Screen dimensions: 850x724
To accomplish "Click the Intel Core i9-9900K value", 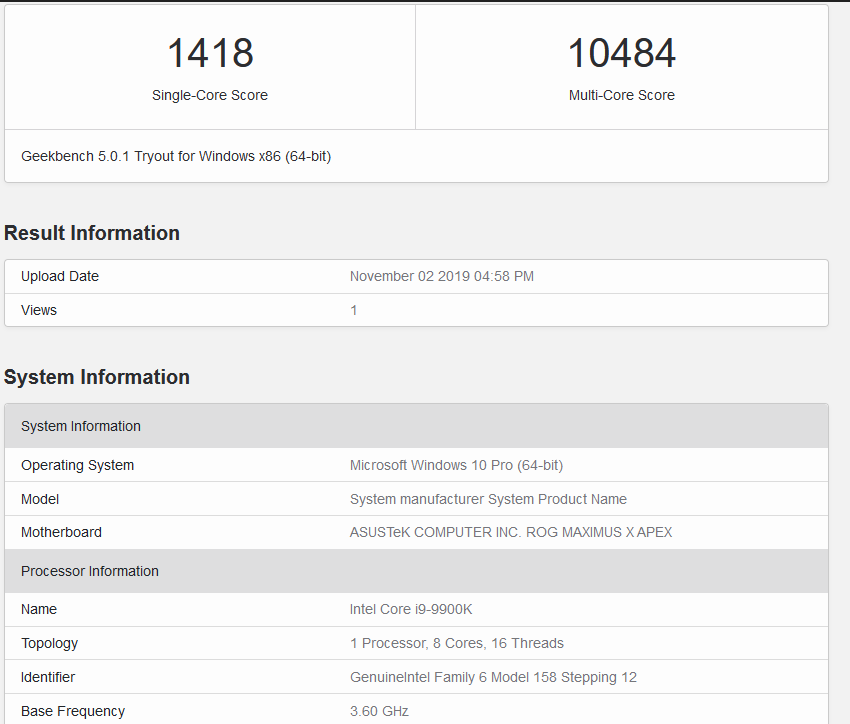I will click(x=411, y=610).
